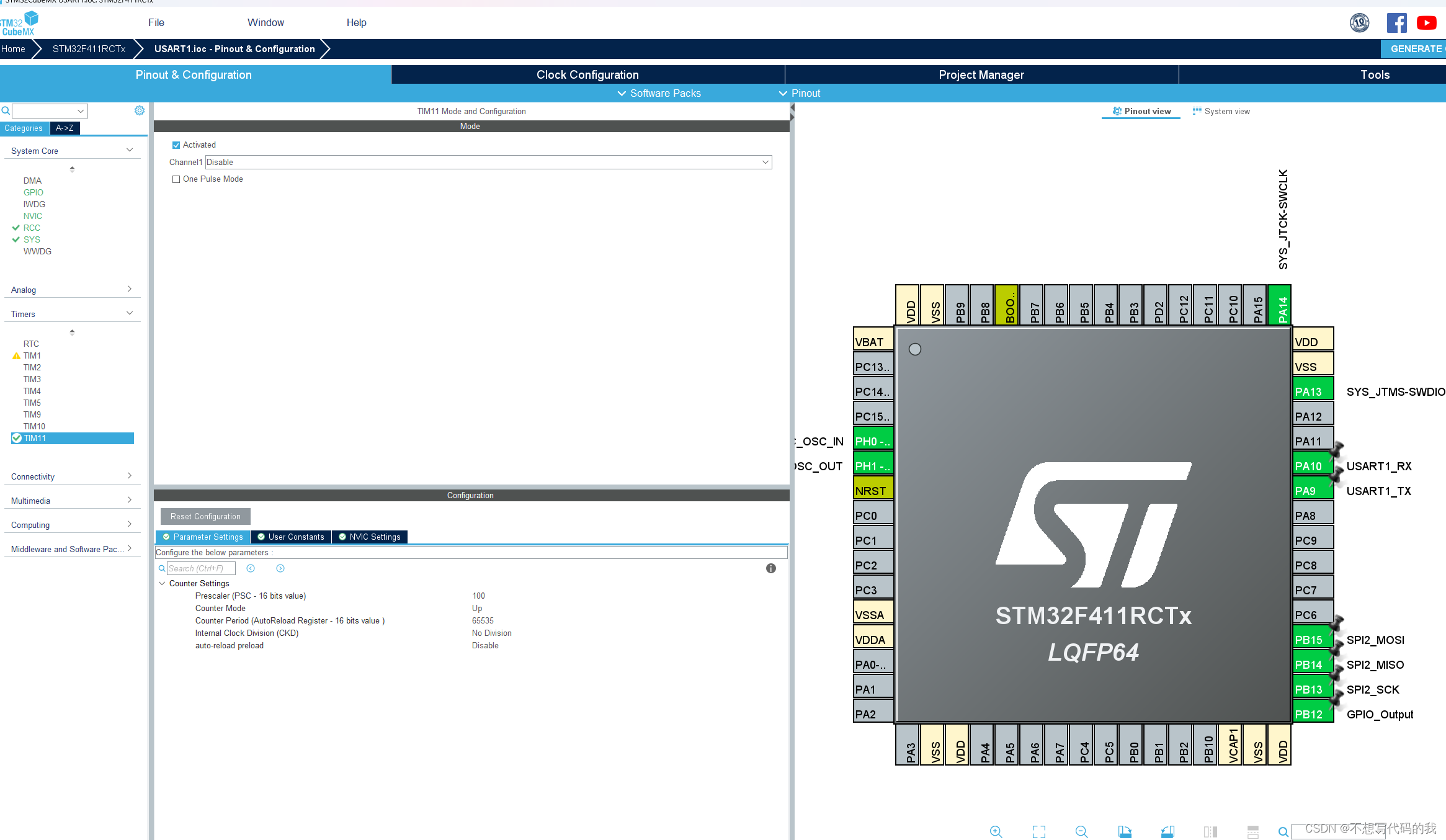
Task: Click the GENERATE code button
Action: click(1414, 49)
